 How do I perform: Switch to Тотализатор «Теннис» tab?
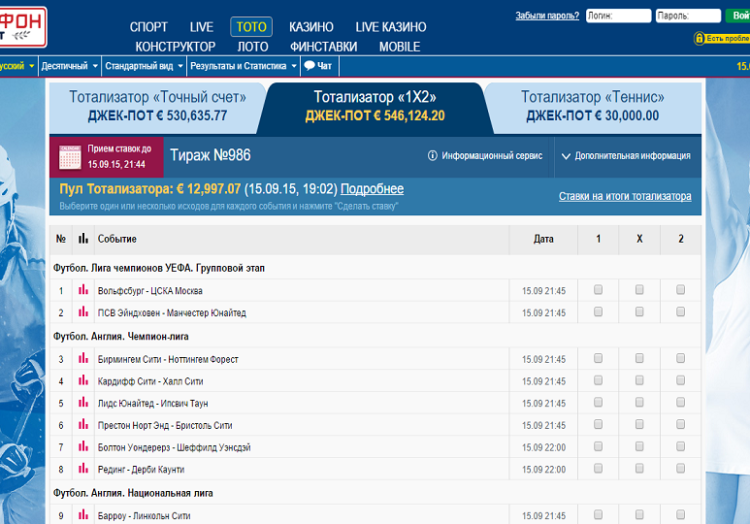(x=593, y=107)
